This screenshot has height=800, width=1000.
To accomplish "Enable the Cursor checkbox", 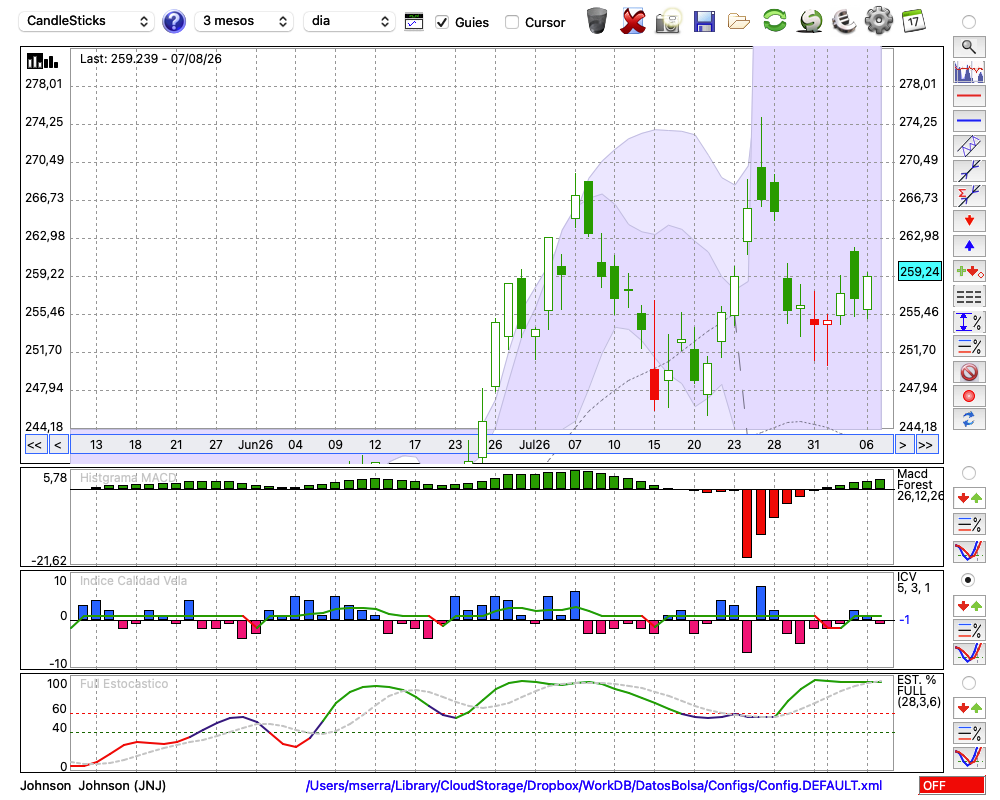I will coord(511,22).
